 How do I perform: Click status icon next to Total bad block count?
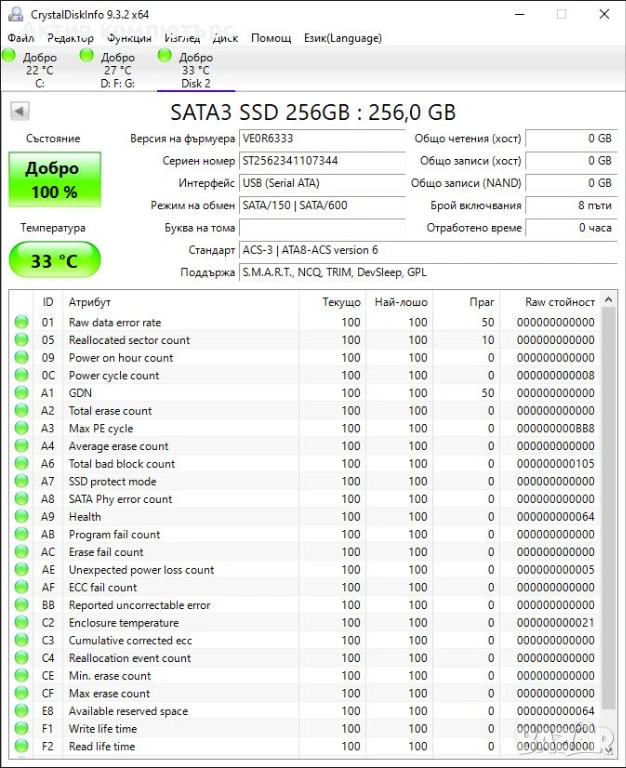(x=21, y=464)
